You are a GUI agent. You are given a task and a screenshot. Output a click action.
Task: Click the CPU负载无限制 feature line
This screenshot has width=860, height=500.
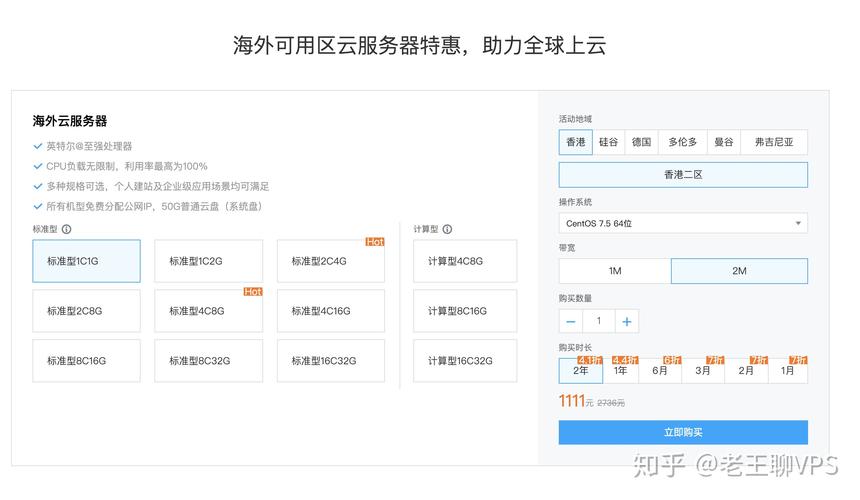point(127,166)
